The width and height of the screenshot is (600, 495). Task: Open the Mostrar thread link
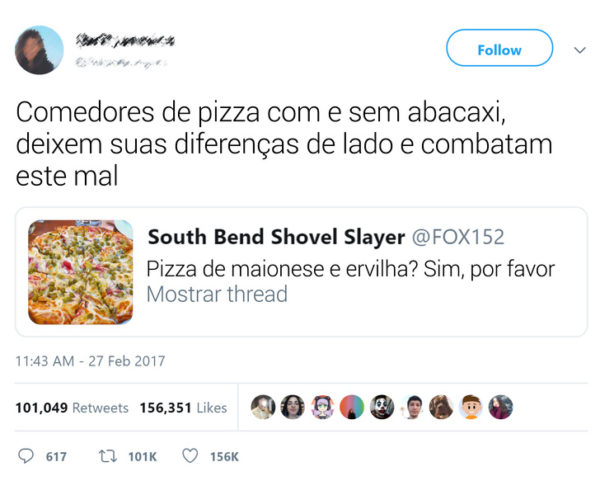(217, 294)
